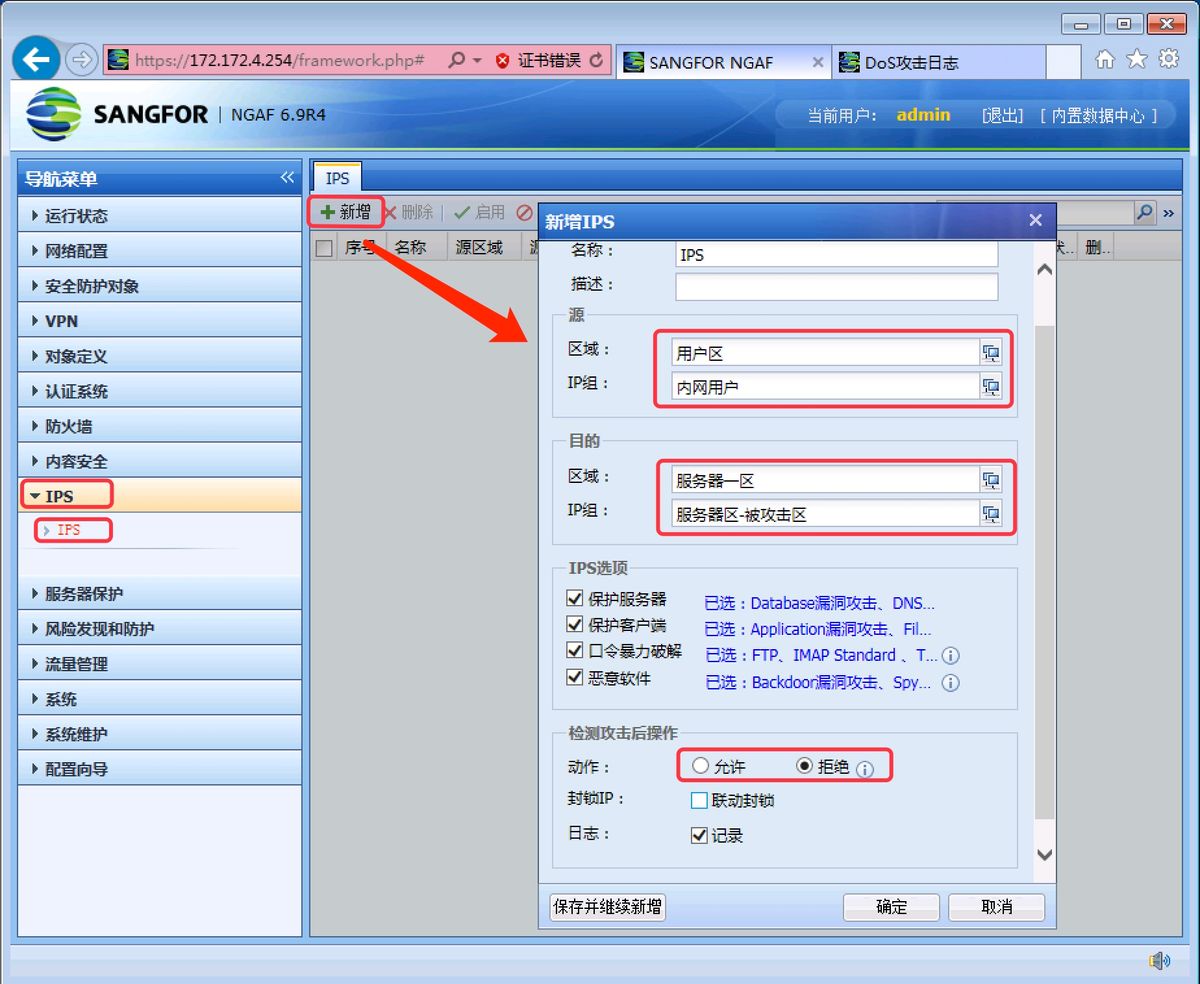Toggle 保护客户端 checkbox
The height and width of the screenshot is (984, 1200).
point(574,625)
